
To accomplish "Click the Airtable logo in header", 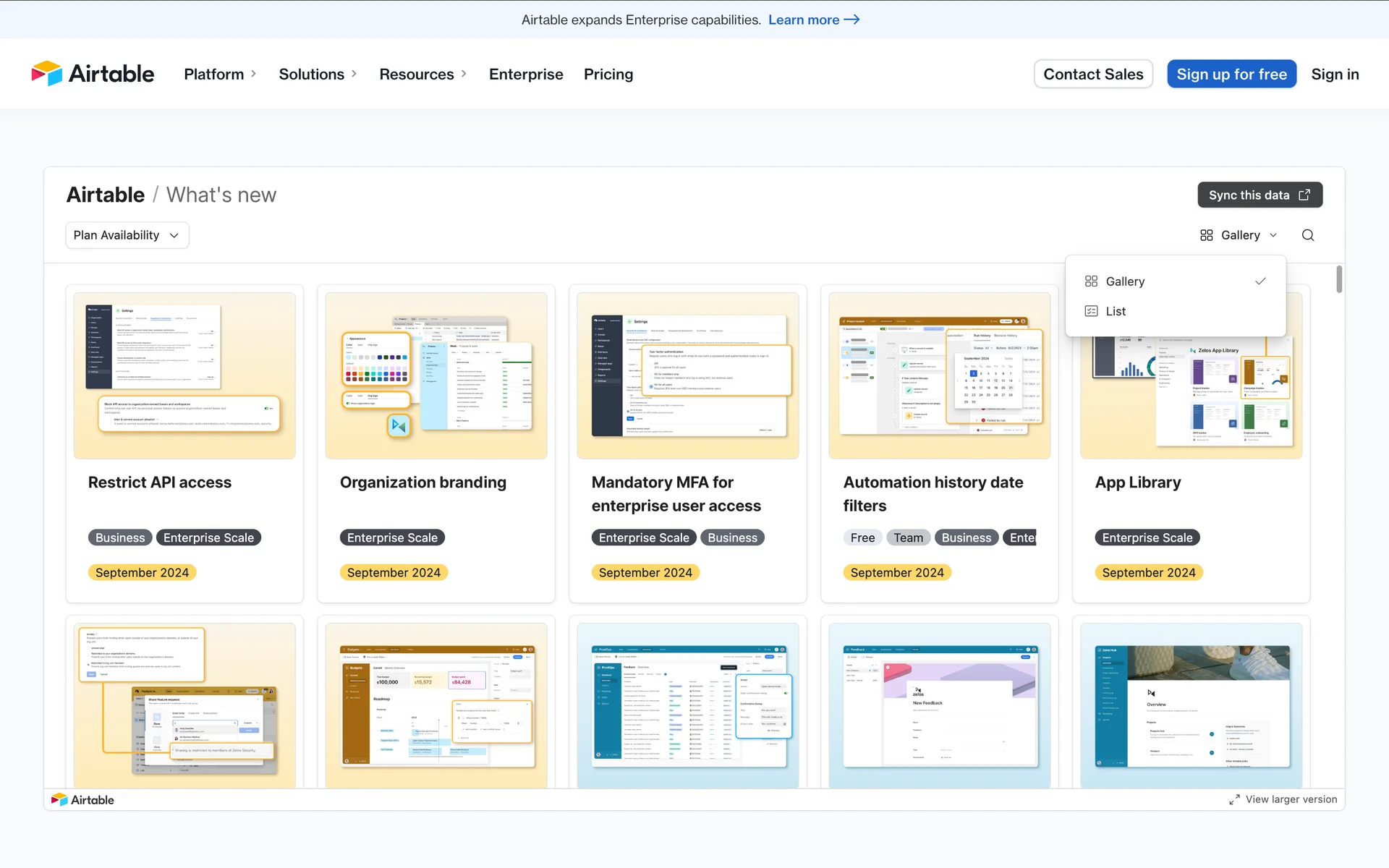I will tap(93, 74).
